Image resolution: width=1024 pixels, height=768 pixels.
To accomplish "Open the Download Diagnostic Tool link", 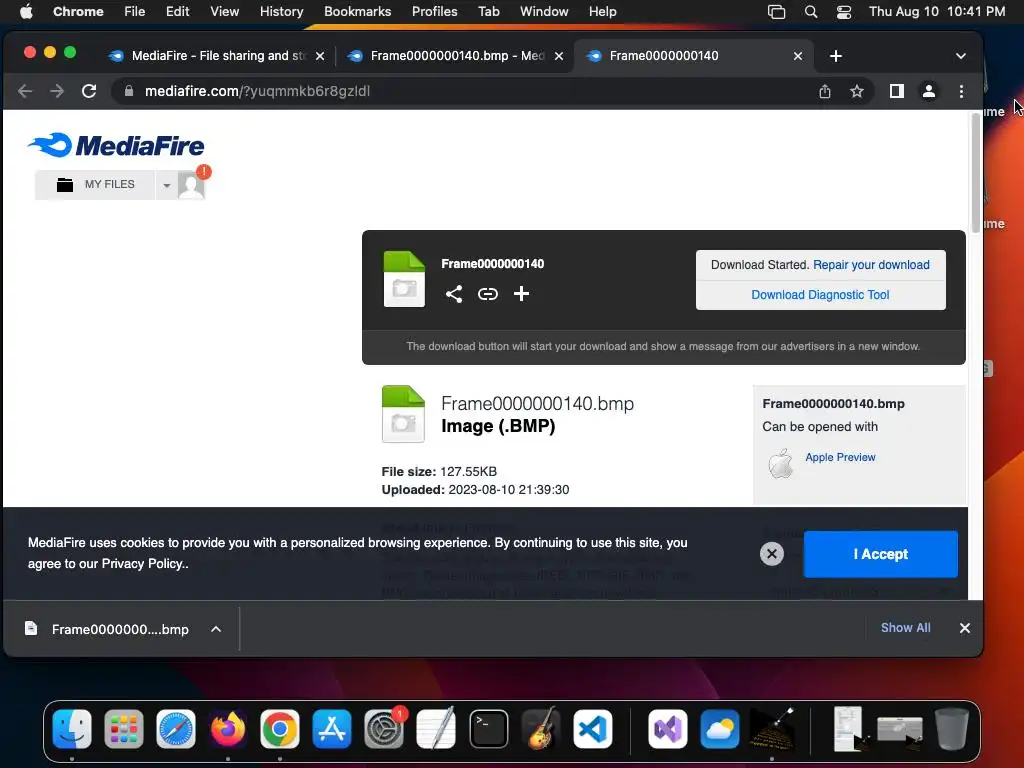I will pyautogui.click(x=820, y=295).
